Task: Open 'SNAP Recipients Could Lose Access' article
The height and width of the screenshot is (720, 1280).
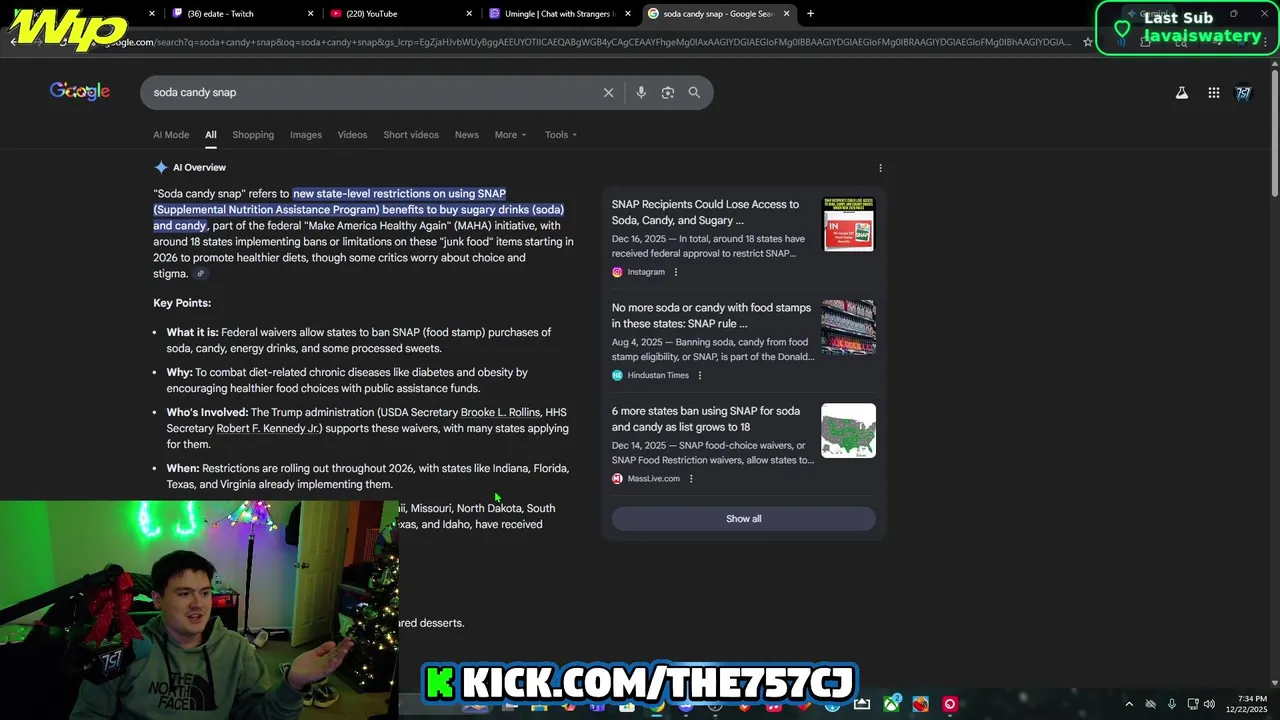Action: (x=705, y=212)
